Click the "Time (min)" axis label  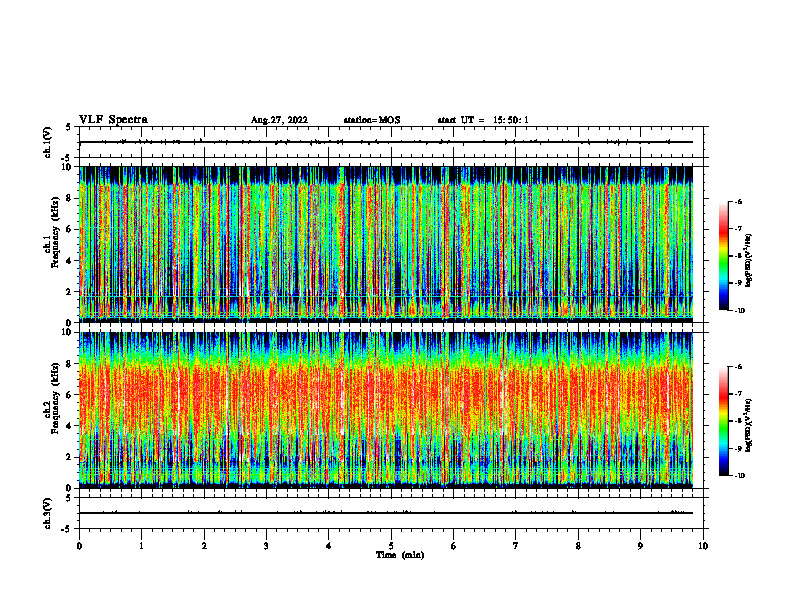400,555
